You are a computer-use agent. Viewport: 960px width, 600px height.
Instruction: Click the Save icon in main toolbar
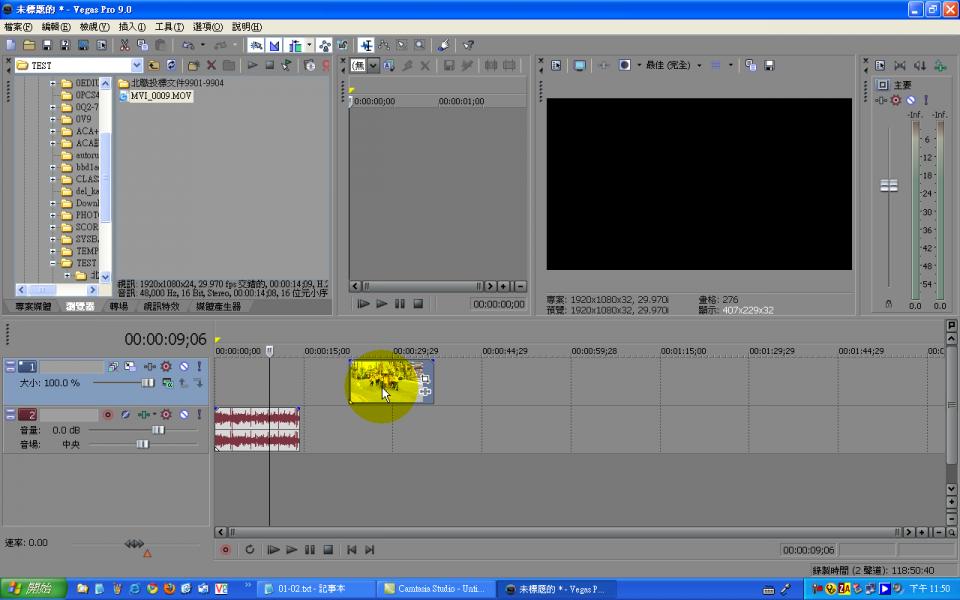coord(47,45)
